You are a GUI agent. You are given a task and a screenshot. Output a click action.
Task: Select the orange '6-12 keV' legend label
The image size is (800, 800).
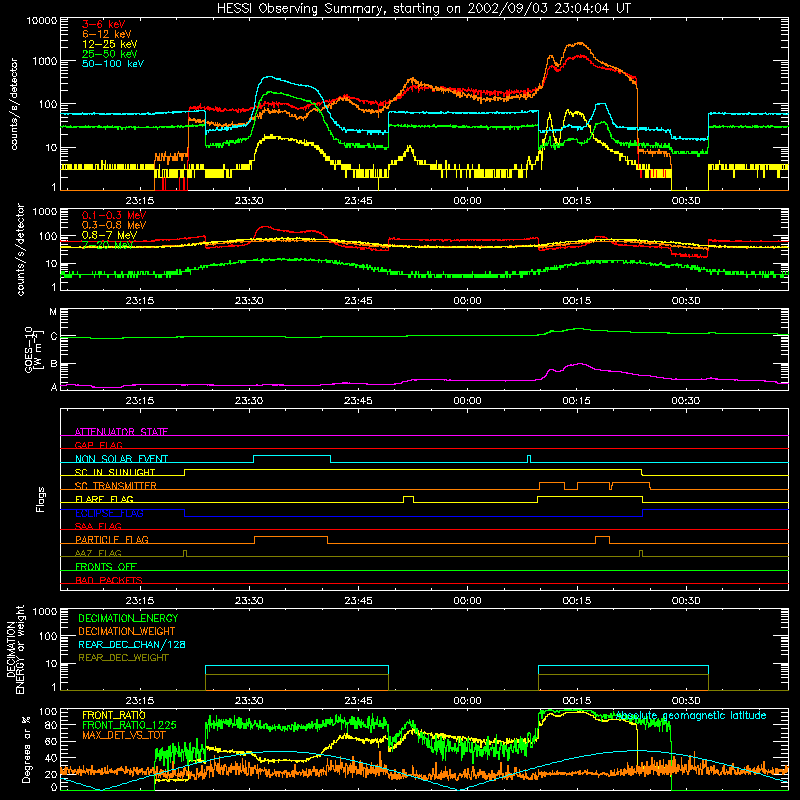(x=107, y=34)
